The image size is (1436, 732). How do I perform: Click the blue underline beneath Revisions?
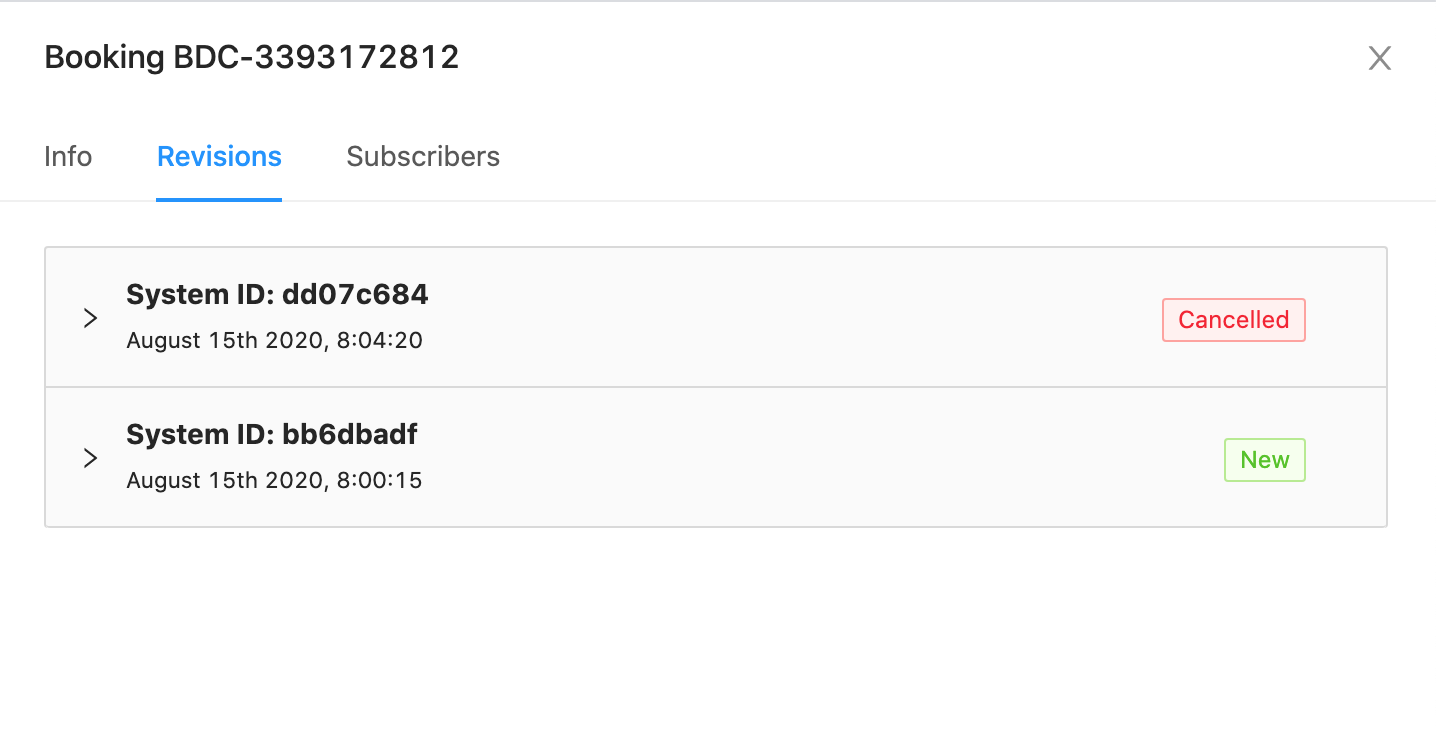click(x=219, y=199)
